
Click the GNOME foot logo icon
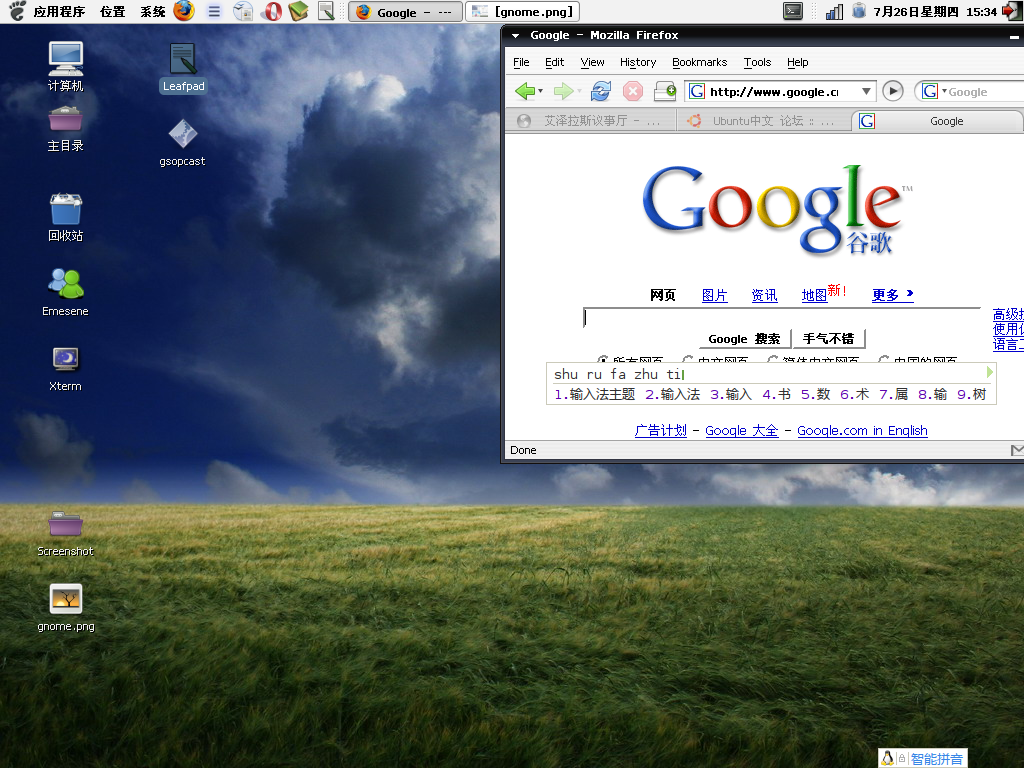[17, 11]
